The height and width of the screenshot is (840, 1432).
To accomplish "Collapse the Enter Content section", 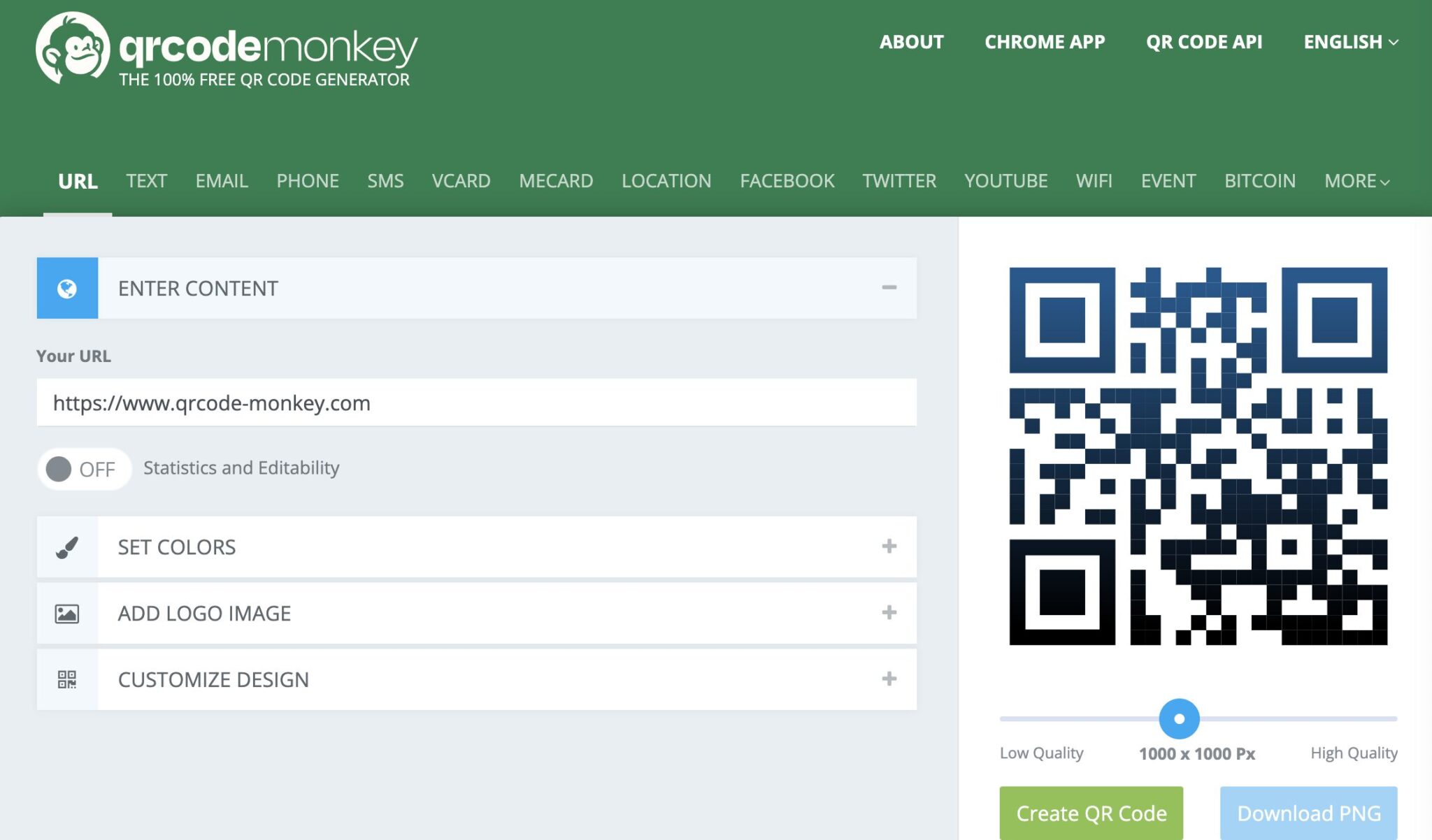I will click(889, 288).
